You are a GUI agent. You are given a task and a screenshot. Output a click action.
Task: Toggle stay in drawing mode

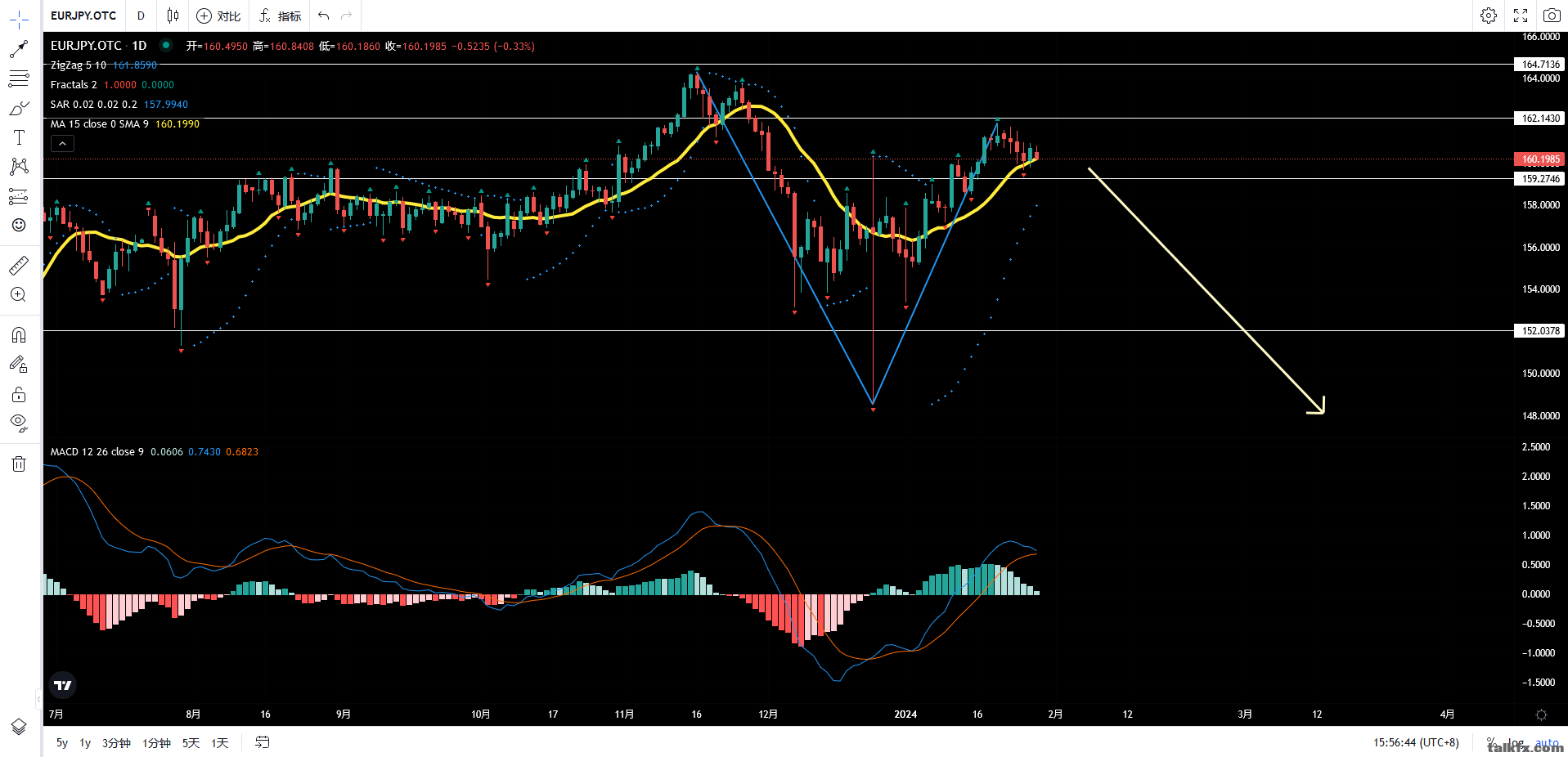point(19,365)
